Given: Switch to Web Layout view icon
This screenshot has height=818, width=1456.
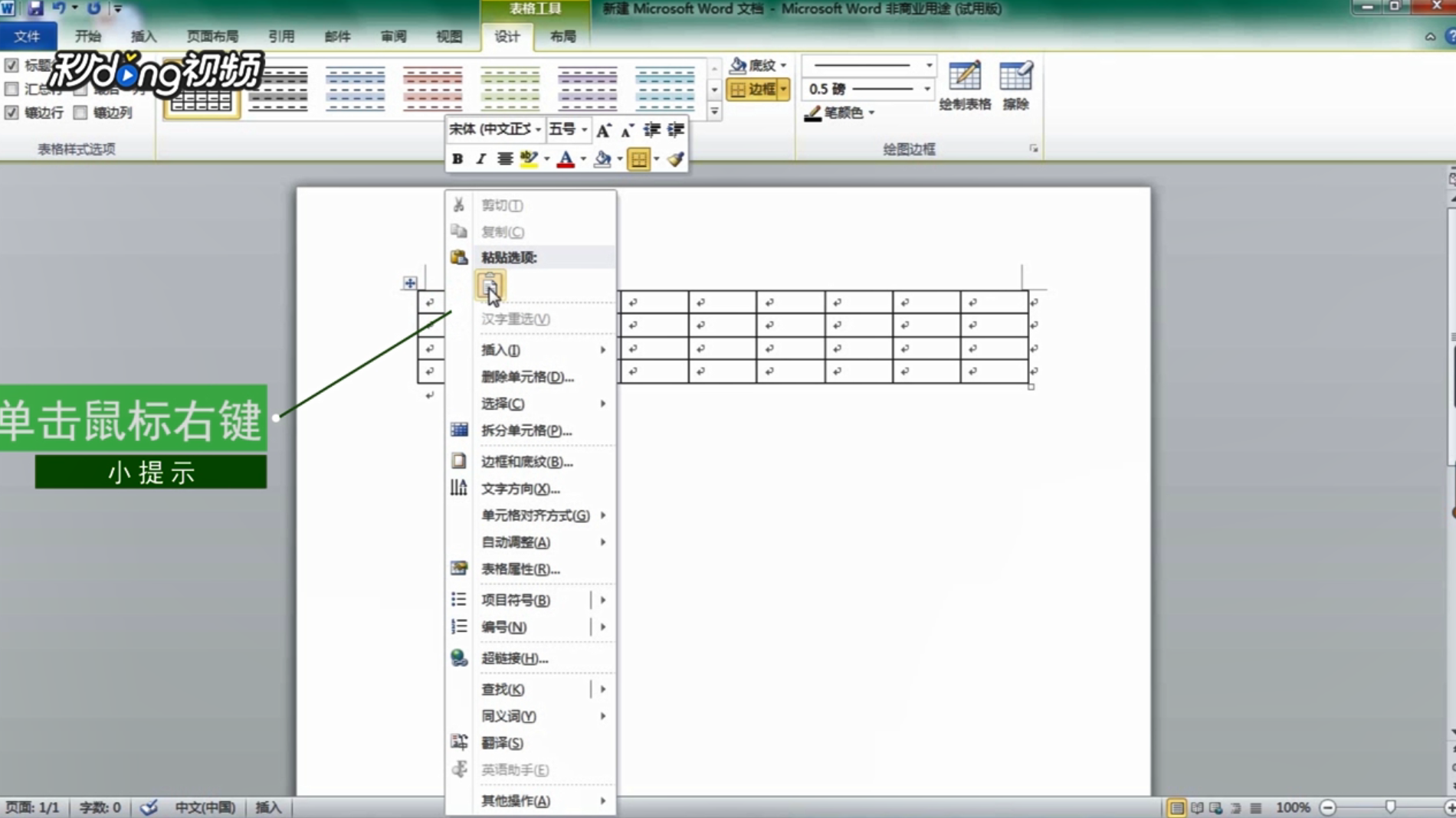Looking at the screenshot, I should [x=1216, y=807].
